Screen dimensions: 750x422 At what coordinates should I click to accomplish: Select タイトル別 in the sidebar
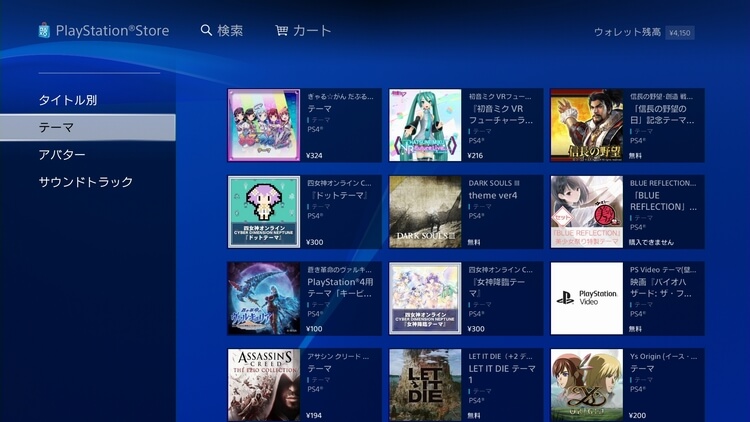[x=68, y=100]
